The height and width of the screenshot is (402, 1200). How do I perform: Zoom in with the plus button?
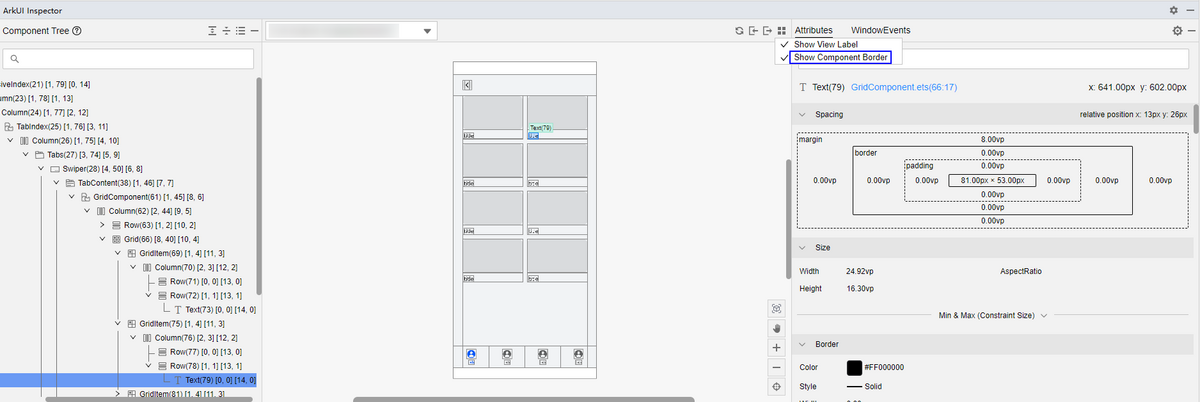777,347
